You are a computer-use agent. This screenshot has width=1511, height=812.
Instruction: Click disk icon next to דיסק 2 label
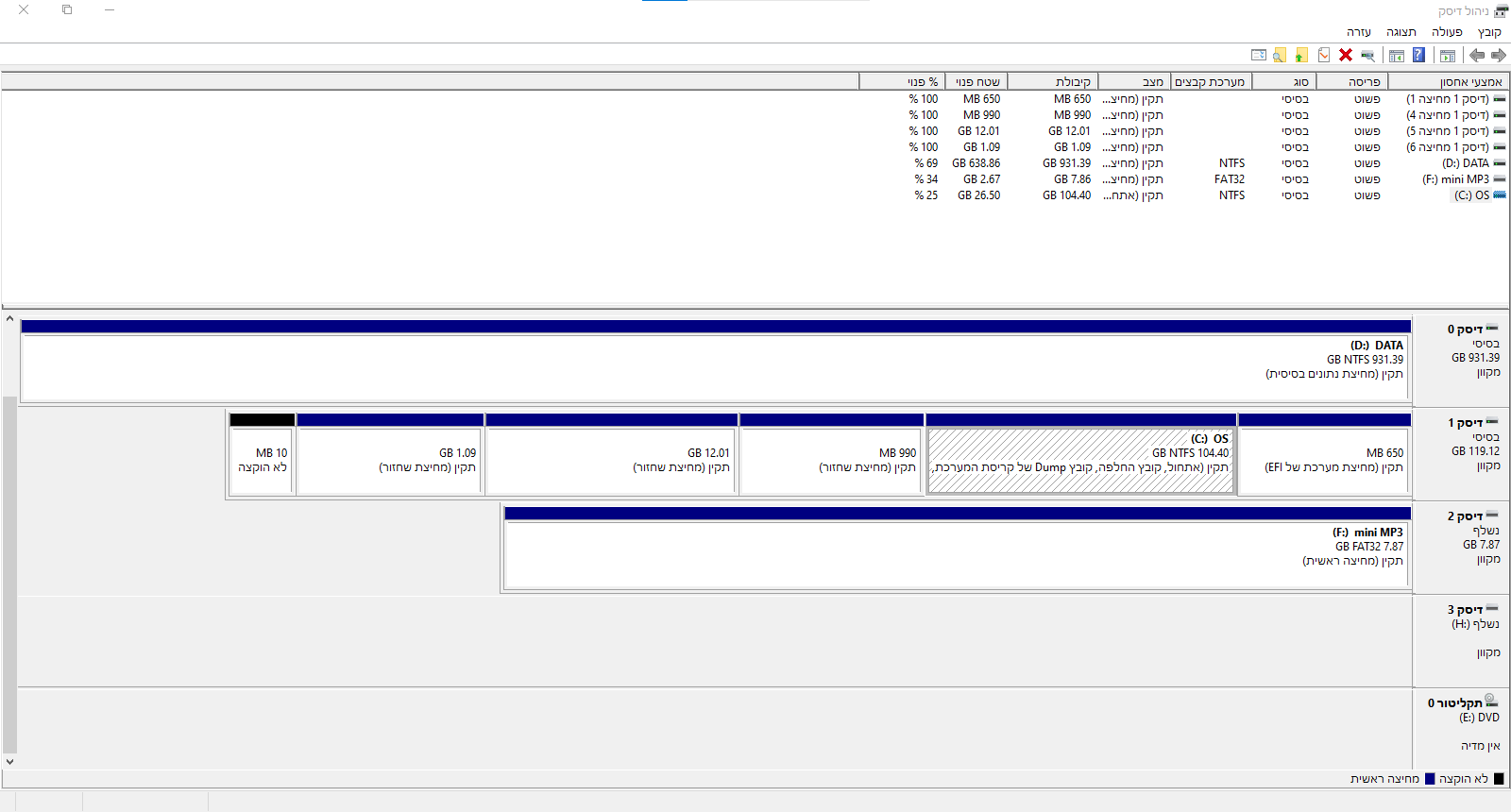1492,516
